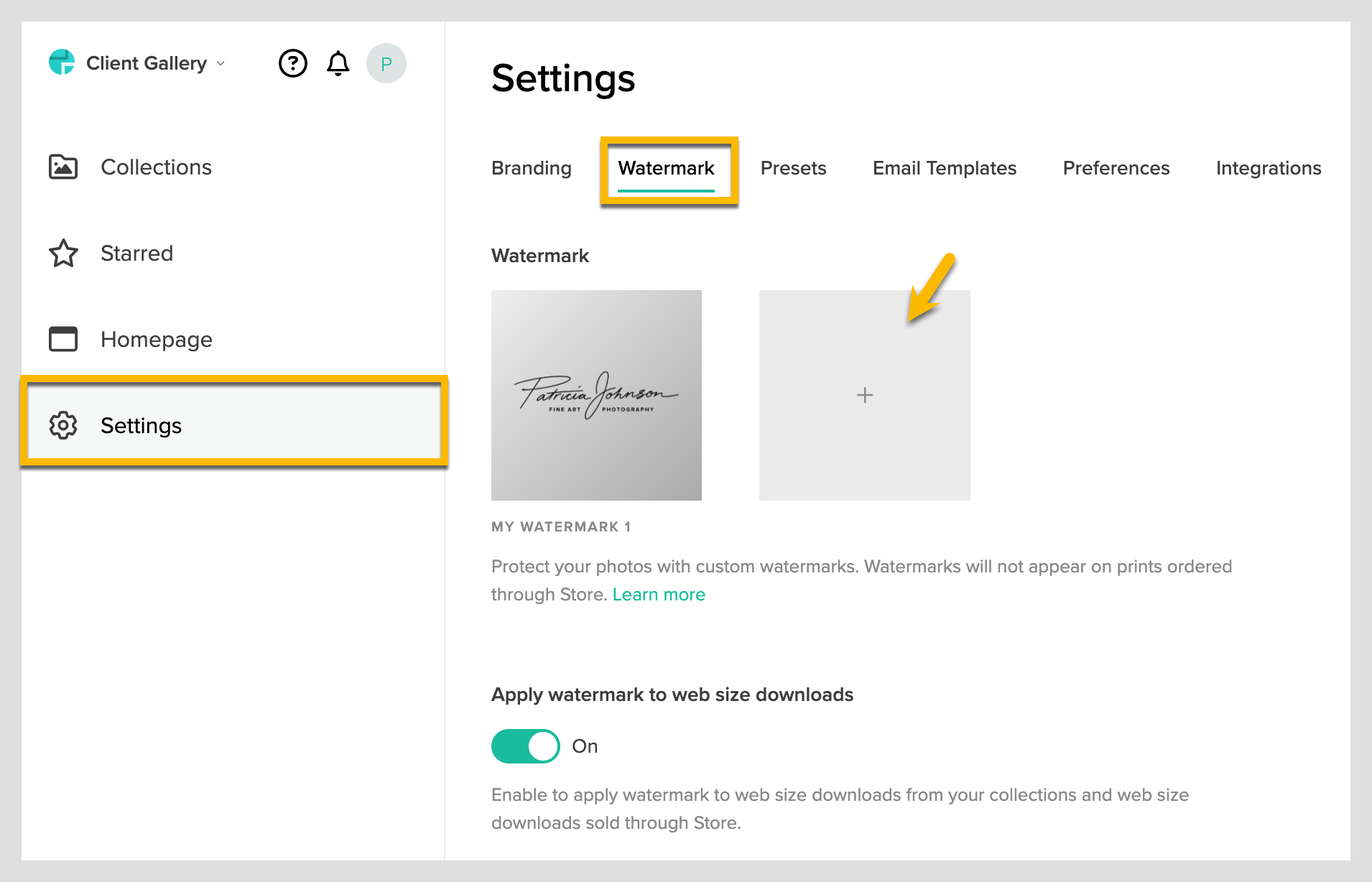This screenshot has height=882, width=1372.
Task: Open the help question mark icon
Action: click(x=292, y=63)
